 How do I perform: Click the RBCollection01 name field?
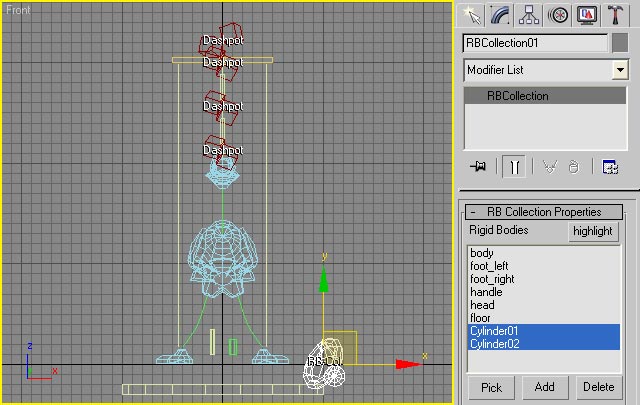[535, 43]
